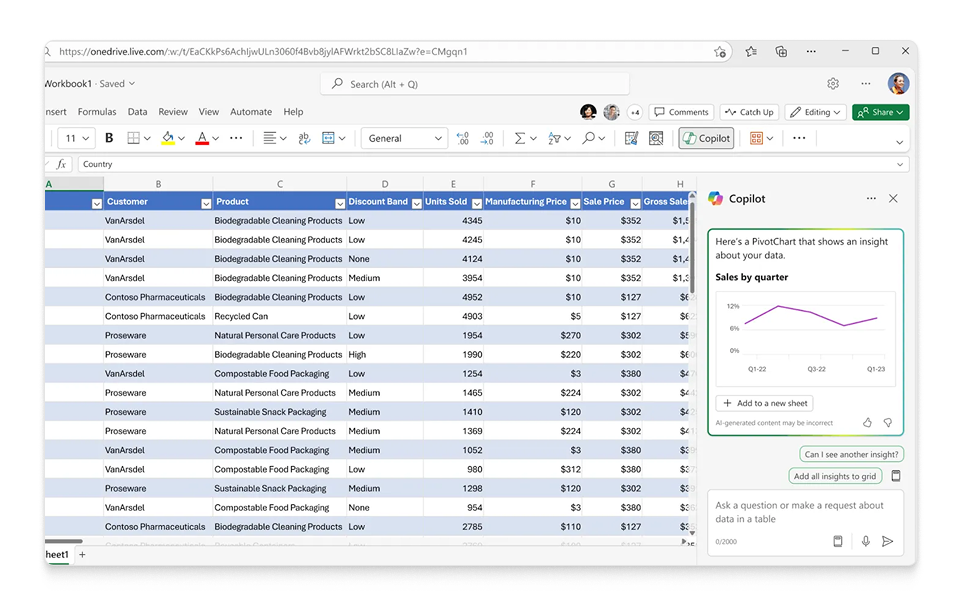Open the settings gear in the title bar
The image size is (962, 605).
click(x=833, y=84)
